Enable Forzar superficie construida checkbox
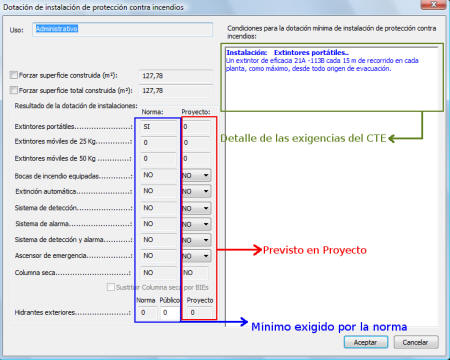450x360 pixels. click(14, 75)
